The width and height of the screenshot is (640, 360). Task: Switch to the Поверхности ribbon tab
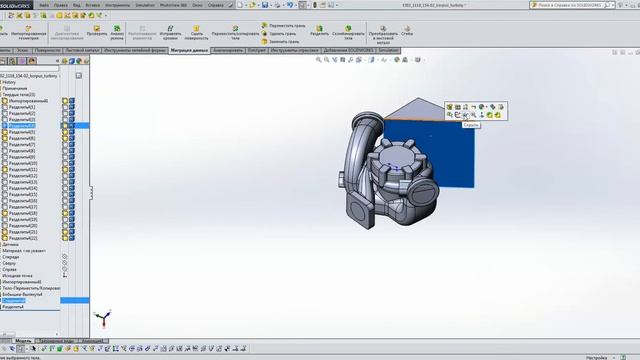[x=47, y=51]
